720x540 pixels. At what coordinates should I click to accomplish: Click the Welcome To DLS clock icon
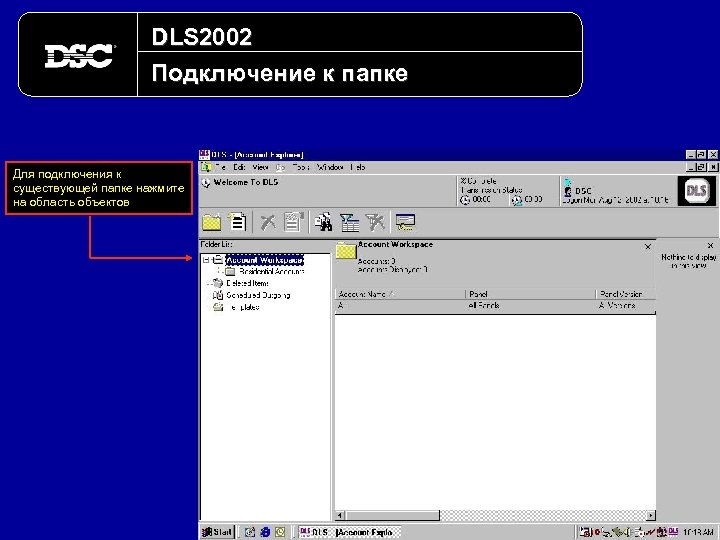click(x=206, y=182)
